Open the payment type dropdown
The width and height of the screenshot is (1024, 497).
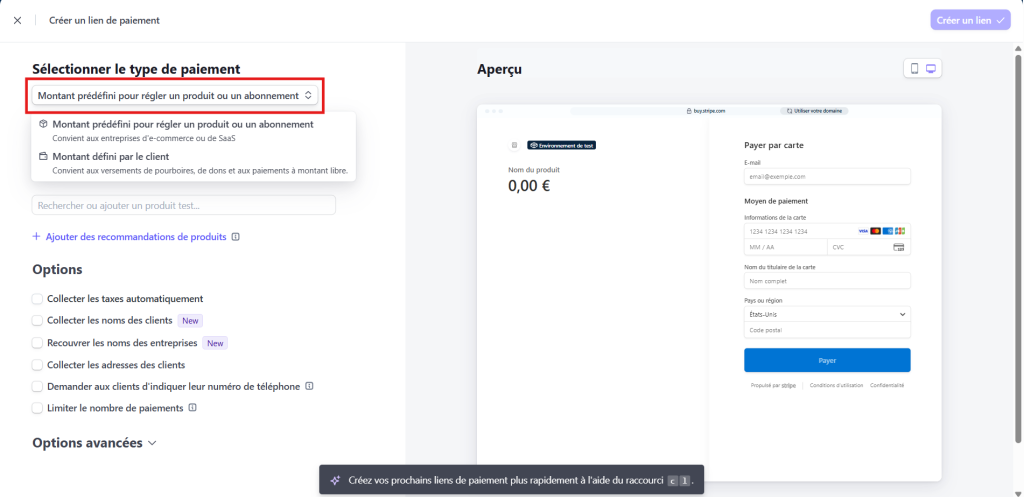176,95
